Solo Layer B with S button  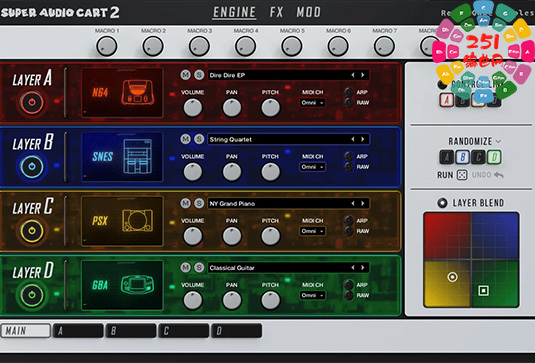pyautogui.click(x=199, y=139)
